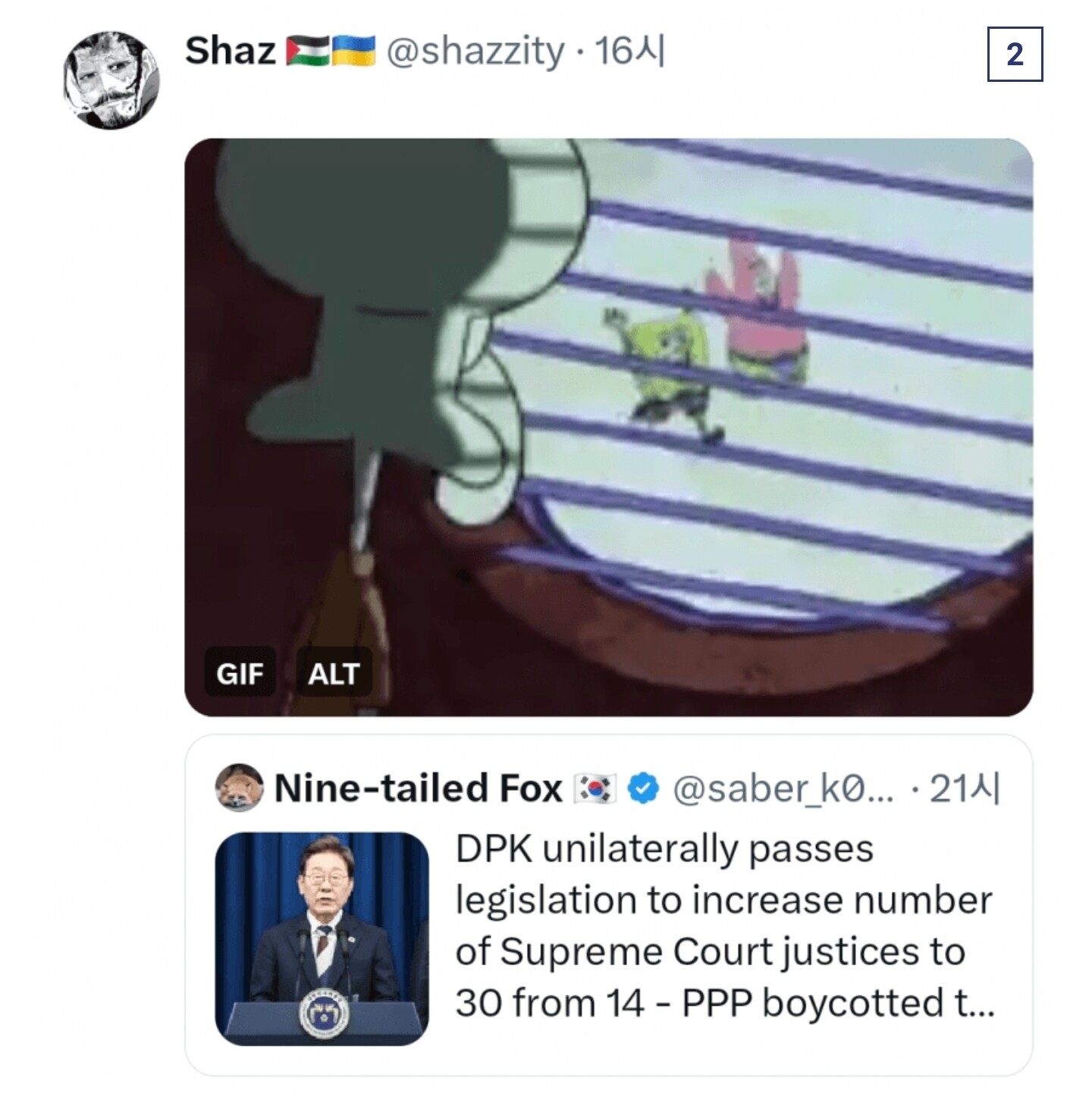
Task: Click the Palestine flag emoji beside Shaz
Action: (308, 52)
